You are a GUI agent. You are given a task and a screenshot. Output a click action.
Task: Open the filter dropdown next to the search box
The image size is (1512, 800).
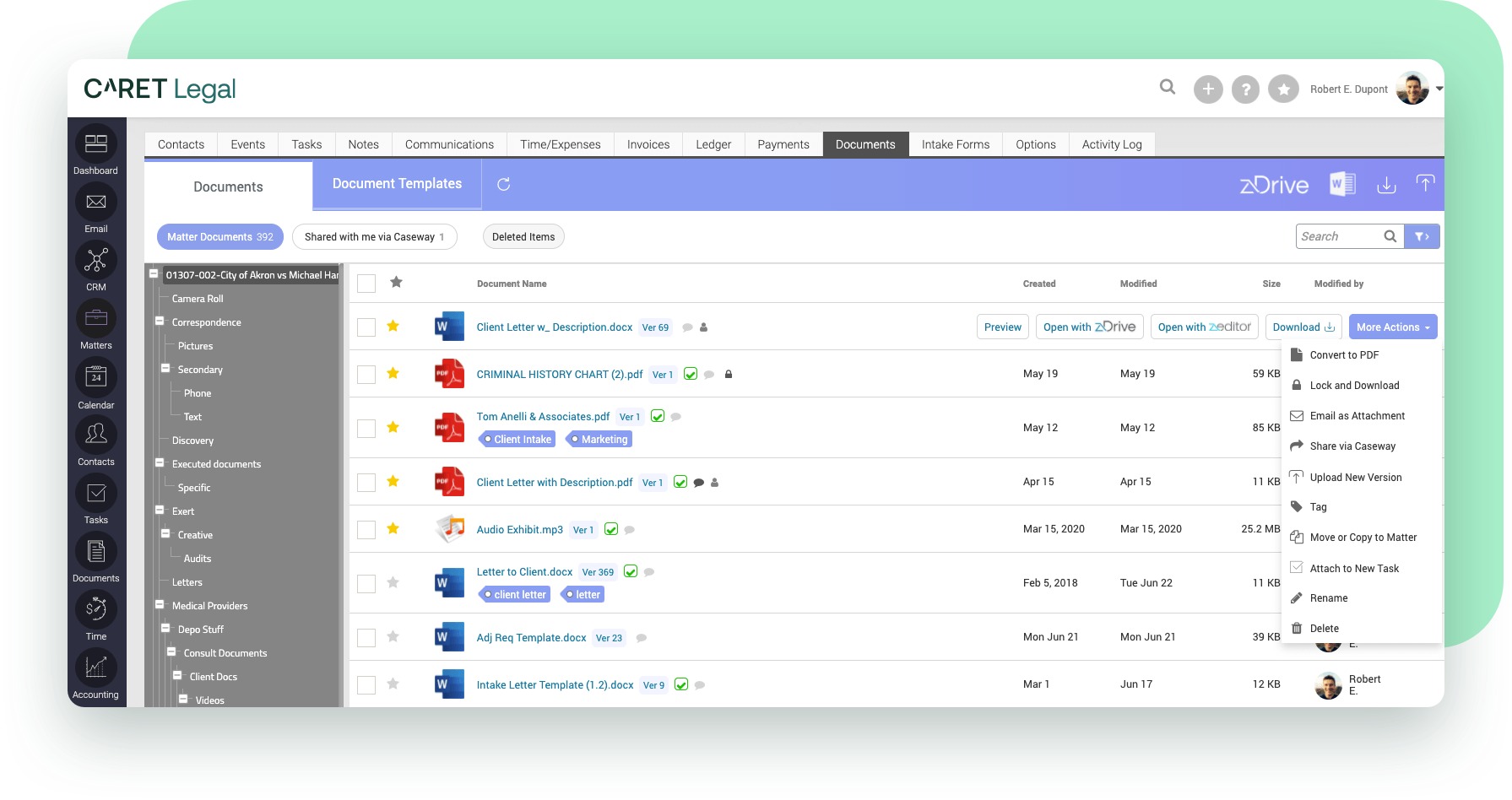pos(1423,236)
